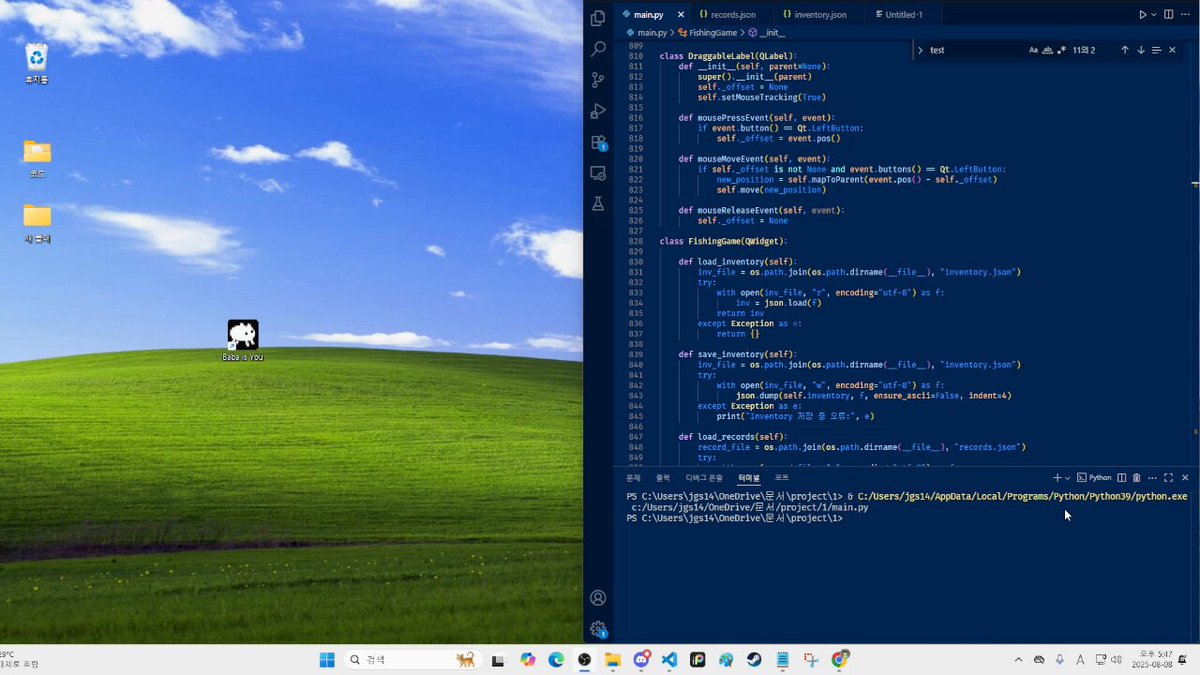Open the Remote Explorer view
The height and width of the screenshot is (675, 1200).
598,173
